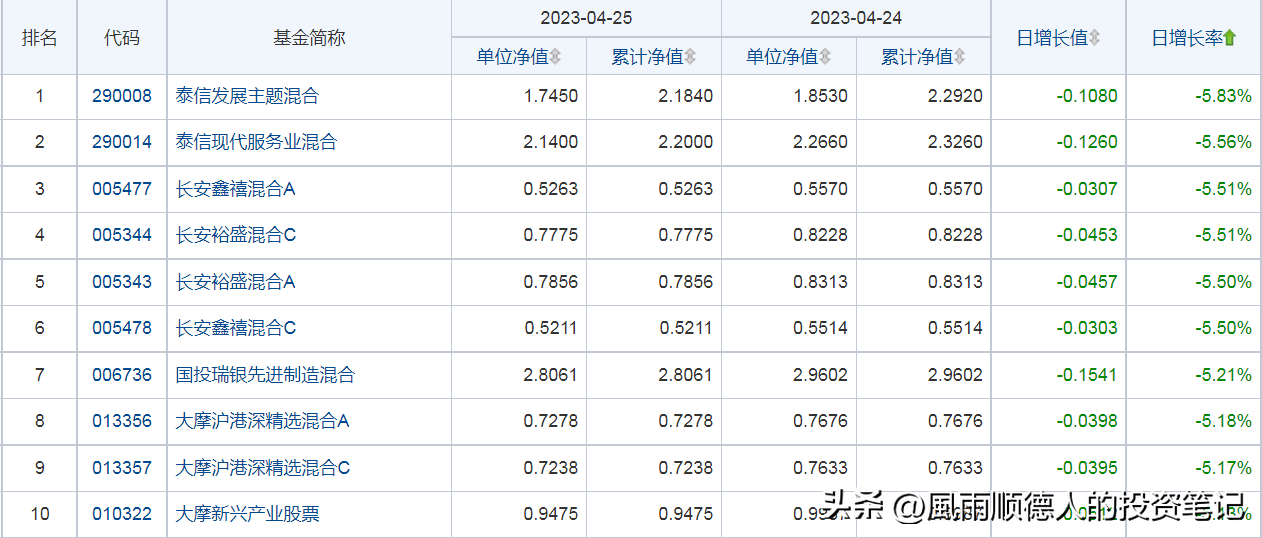Screen dimensions: 1262x538
Task: Open 泰信现代服务业混合 fund page
Action: coord(256,143)
